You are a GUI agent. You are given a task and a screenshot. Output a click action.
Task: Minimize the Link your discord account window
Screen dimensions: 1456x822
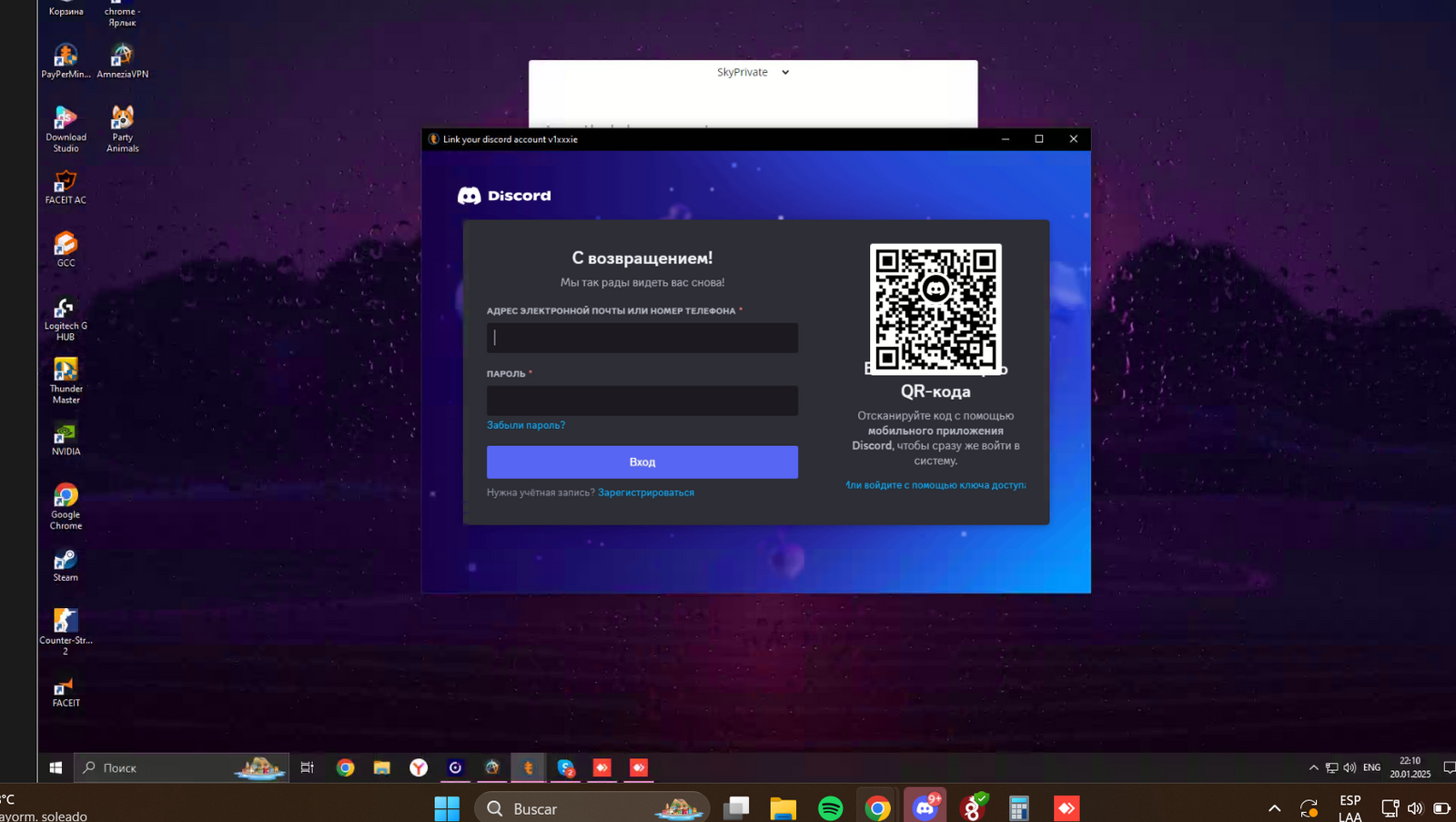(1006, 139)
